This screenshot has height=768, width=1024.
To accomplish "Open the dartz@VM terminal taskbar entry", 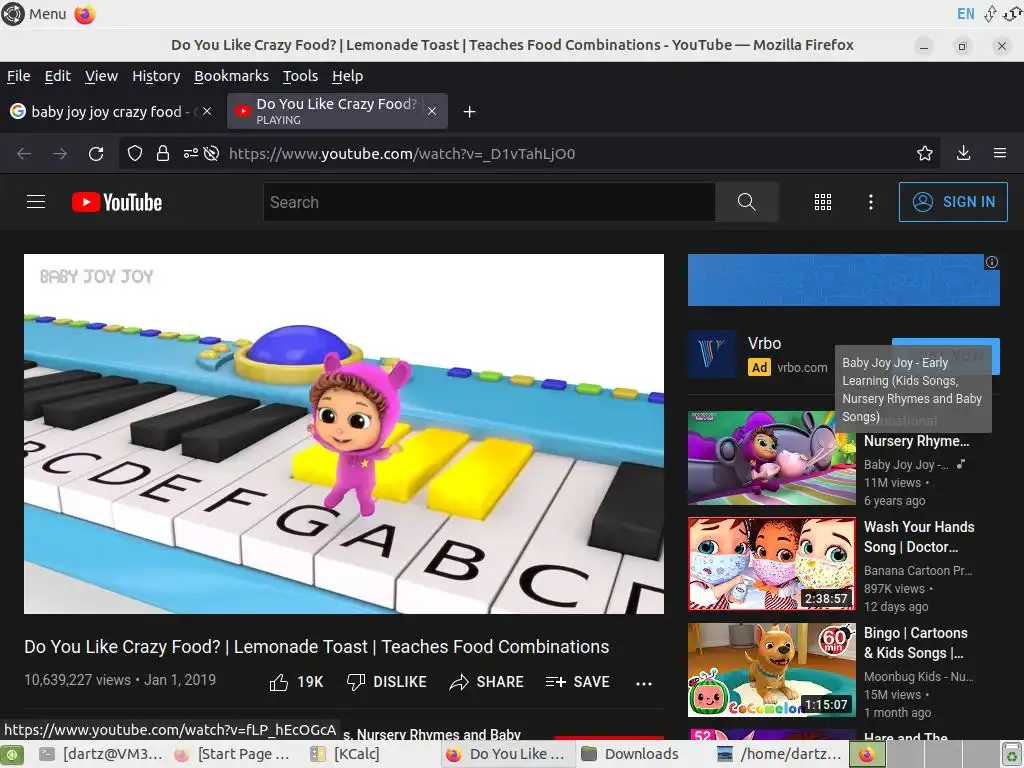I will click(101, 754).
